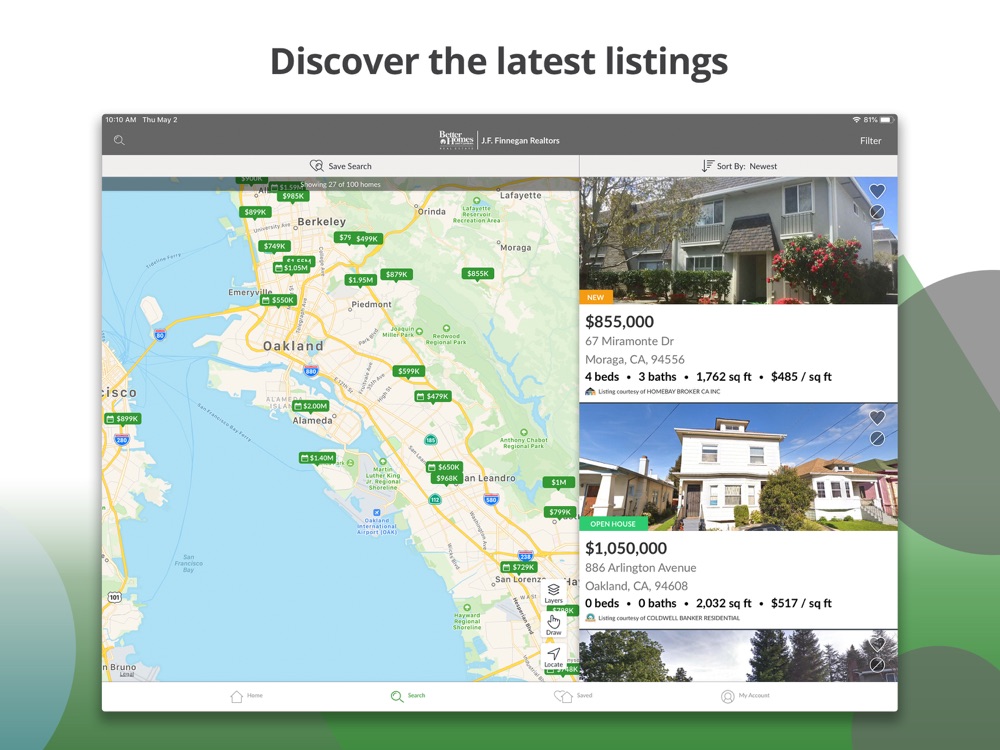The height and width of the screenshot is (750, 1000).
Task: Switch to the My Account tab
Action: coord(745,696)
